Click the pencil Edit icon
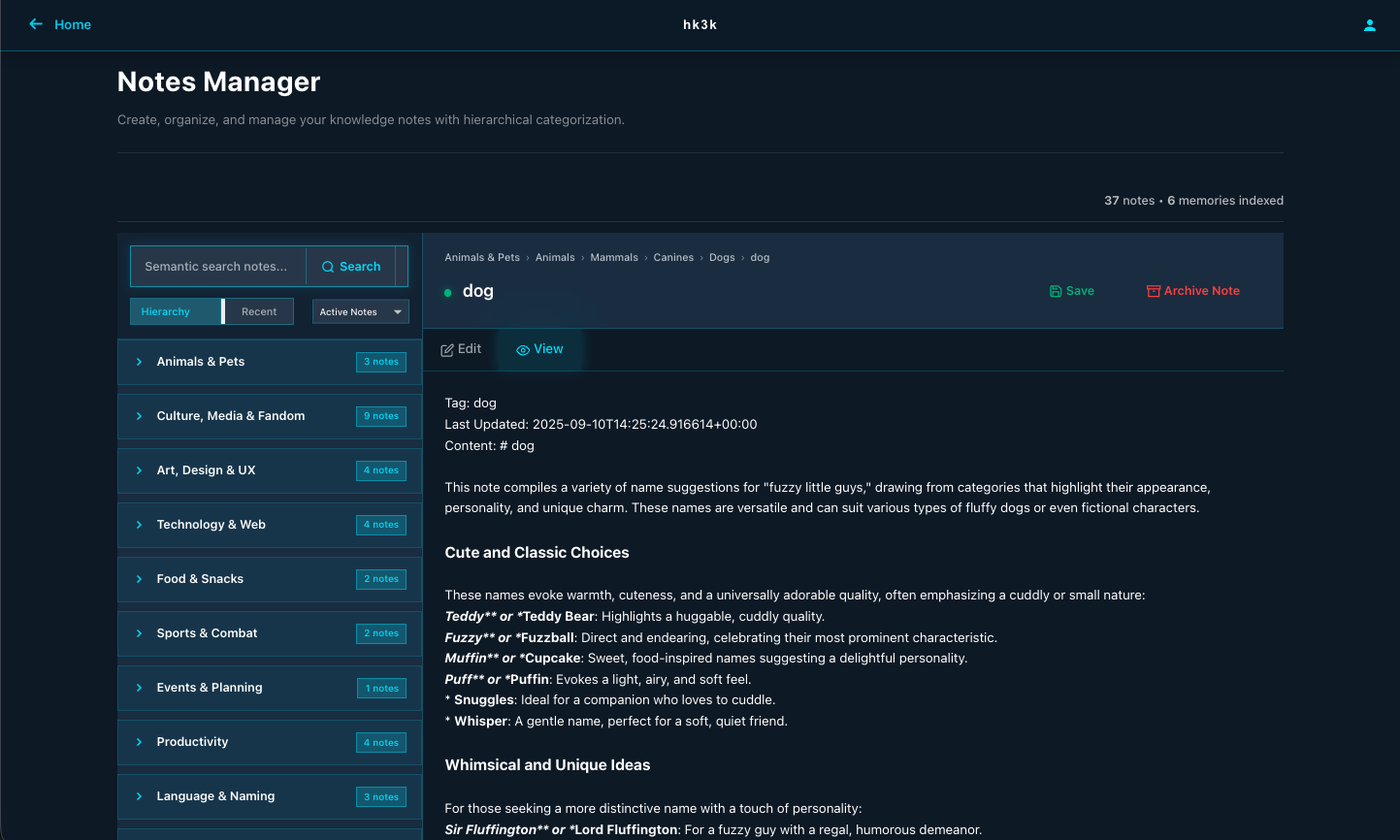Screen dimensions: 1400x840 (x=447, y=350)
